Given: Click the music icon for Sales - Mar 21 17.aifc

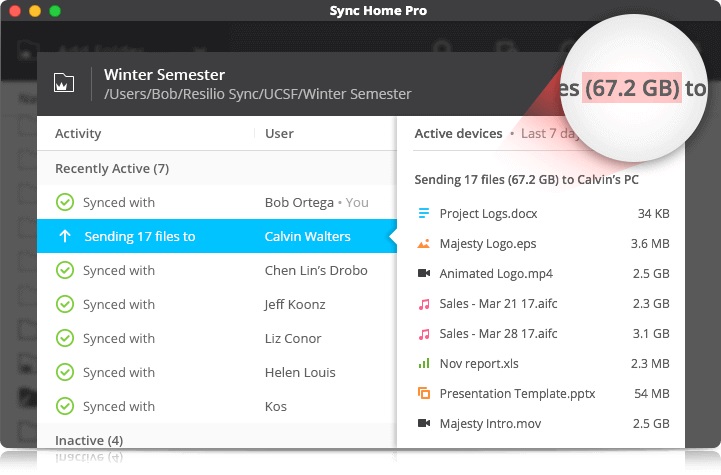Looking at the screenshot, I should pos(423,304).
